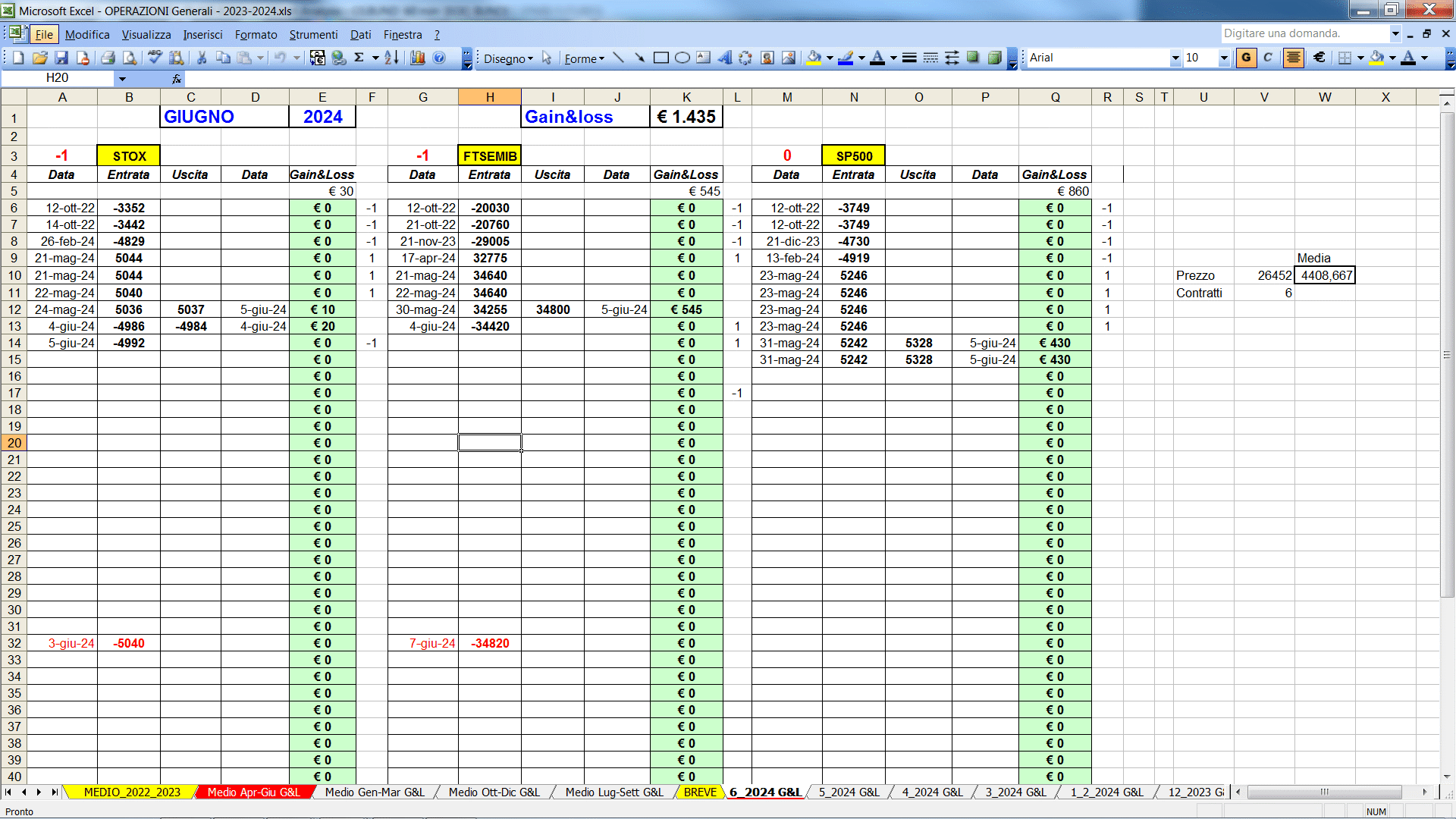Switch to the BREVE sheet tab
Viewport: 1456px width, 819px height.
pos(700,792)
